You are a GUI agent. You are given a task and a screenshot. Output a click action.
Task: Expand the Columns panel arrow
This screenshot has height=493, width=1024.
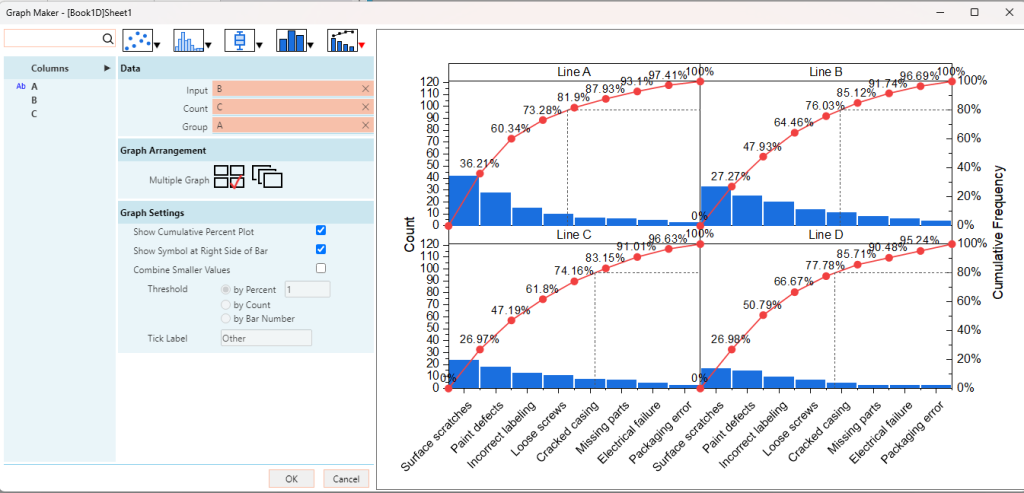click(107, 68)
